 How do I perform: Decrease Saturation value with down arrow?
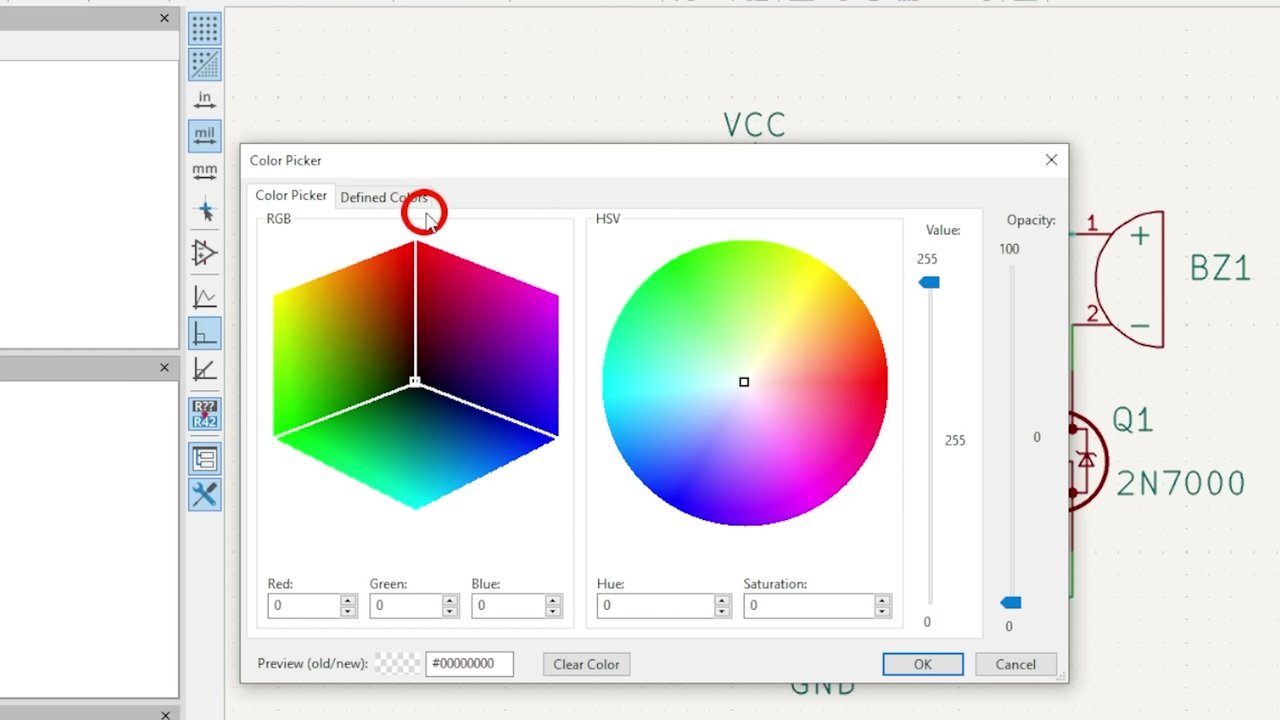pyautogui.click(x=882, y=611)
